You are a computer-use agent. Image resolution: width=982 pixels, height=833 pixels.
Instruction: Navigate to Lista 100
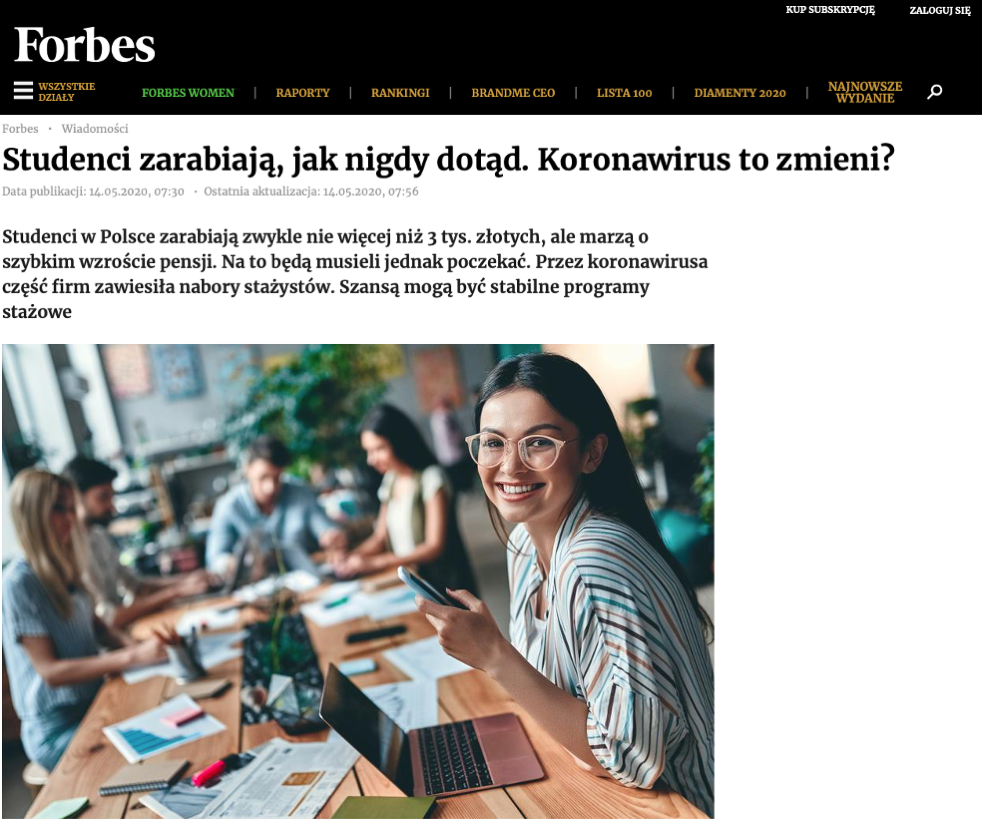point(624,93)
